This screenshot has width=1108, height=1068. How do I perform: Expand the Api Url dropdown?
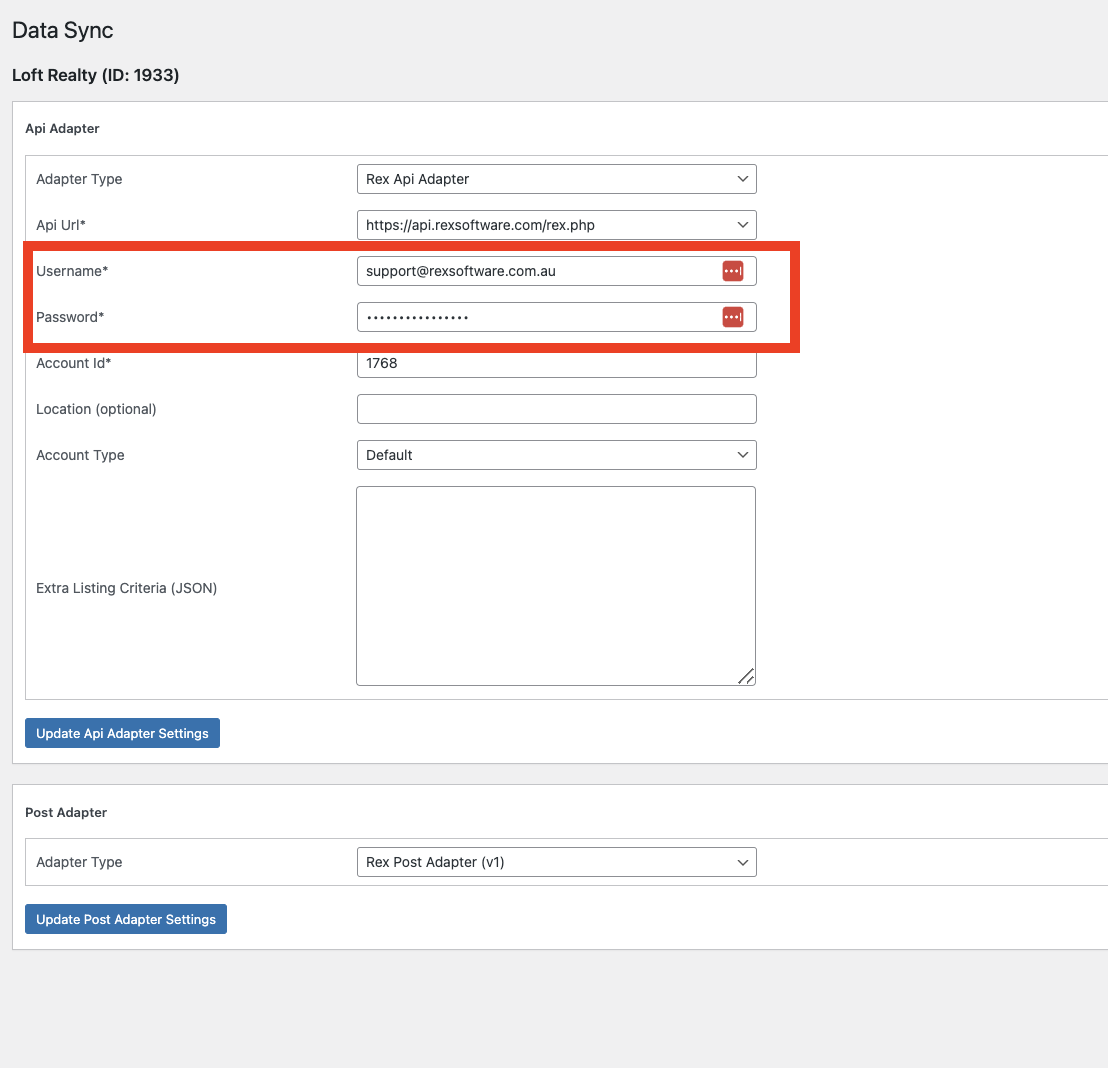tap(557, 225)
